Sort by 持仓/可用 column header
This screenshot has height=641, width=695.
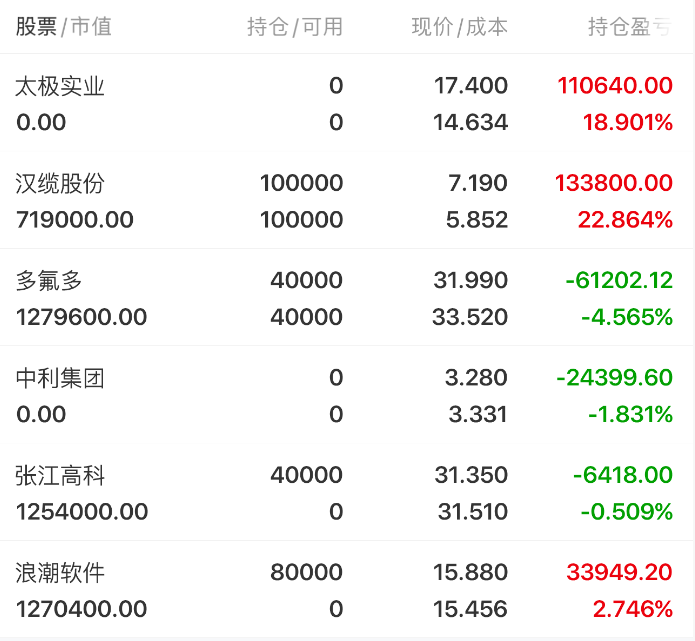[295, 27]
